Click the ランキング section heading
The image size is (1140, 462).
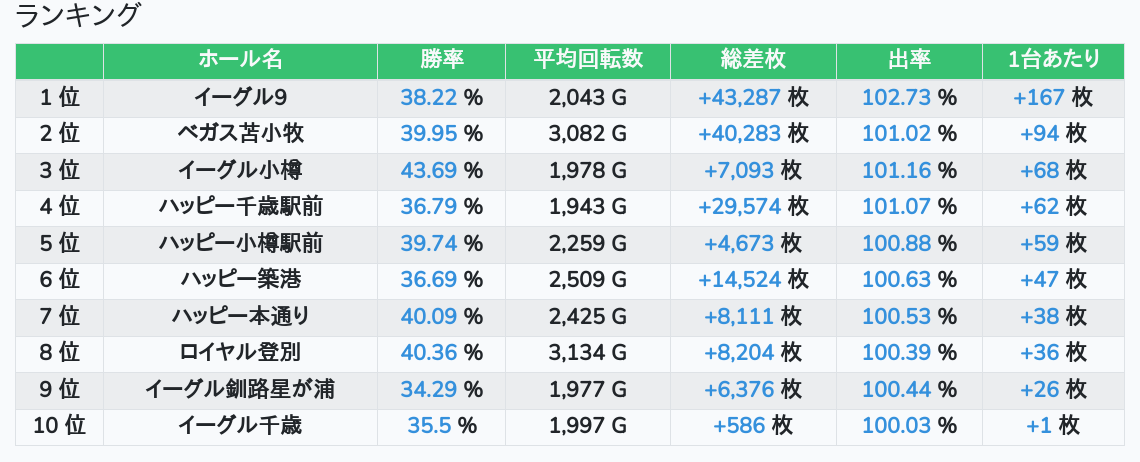[78, 16]
